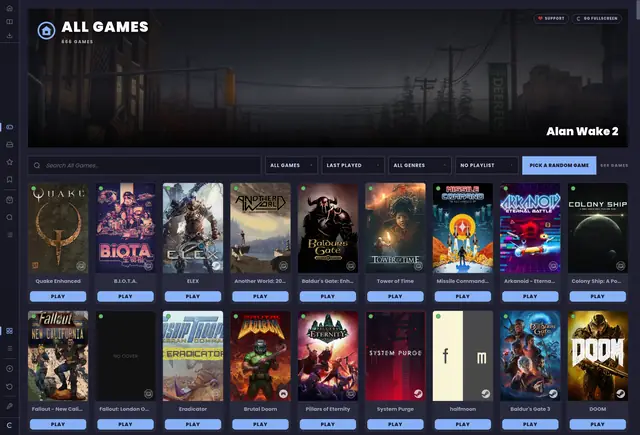Open the book-shaped library icon in sidebar
The width and height of the screenshot is (640, 435).
pyautogui.click(x=9, y=22)
